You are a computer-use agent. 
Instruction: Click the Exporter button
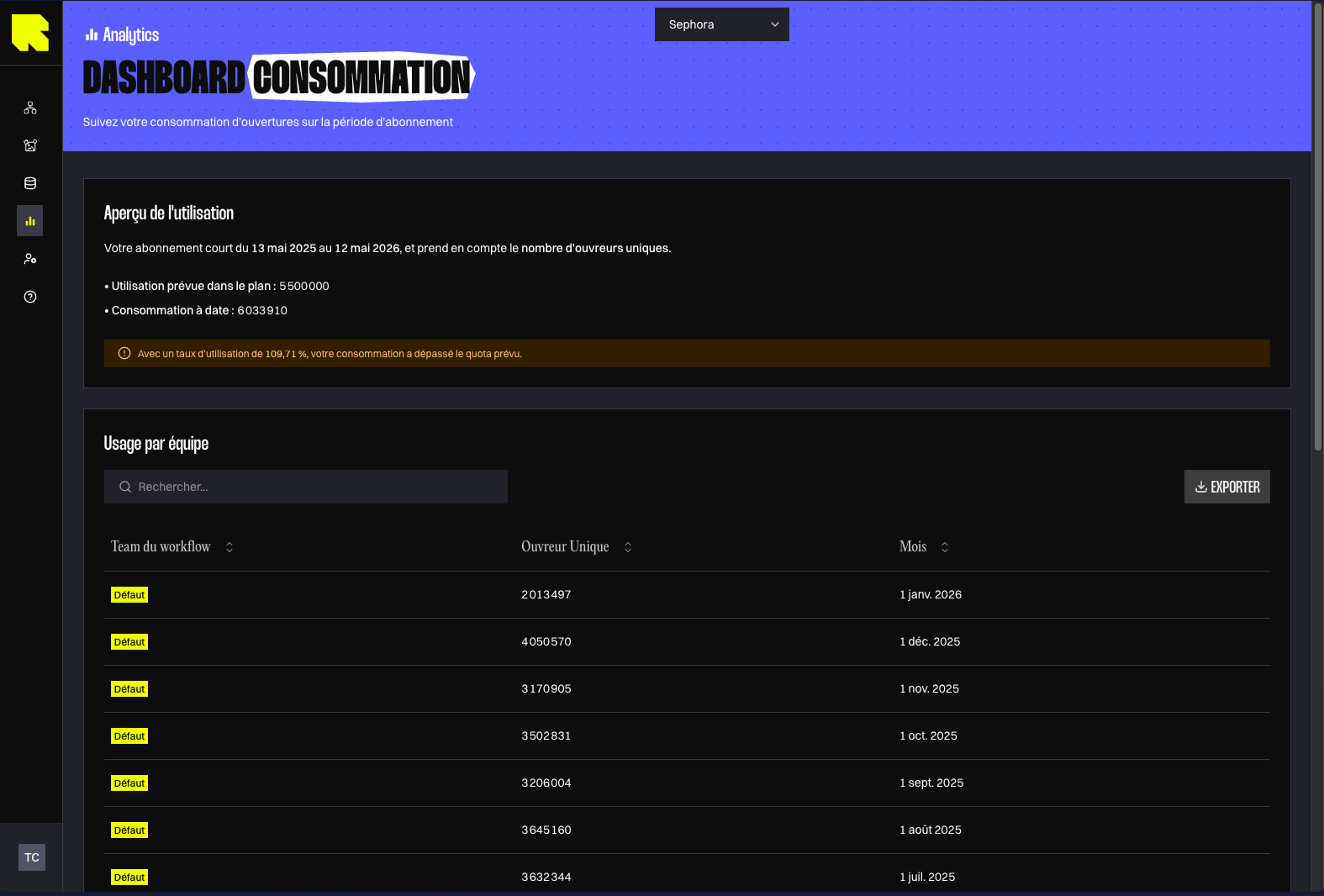pyautogui.click(x=1227, y=487)
